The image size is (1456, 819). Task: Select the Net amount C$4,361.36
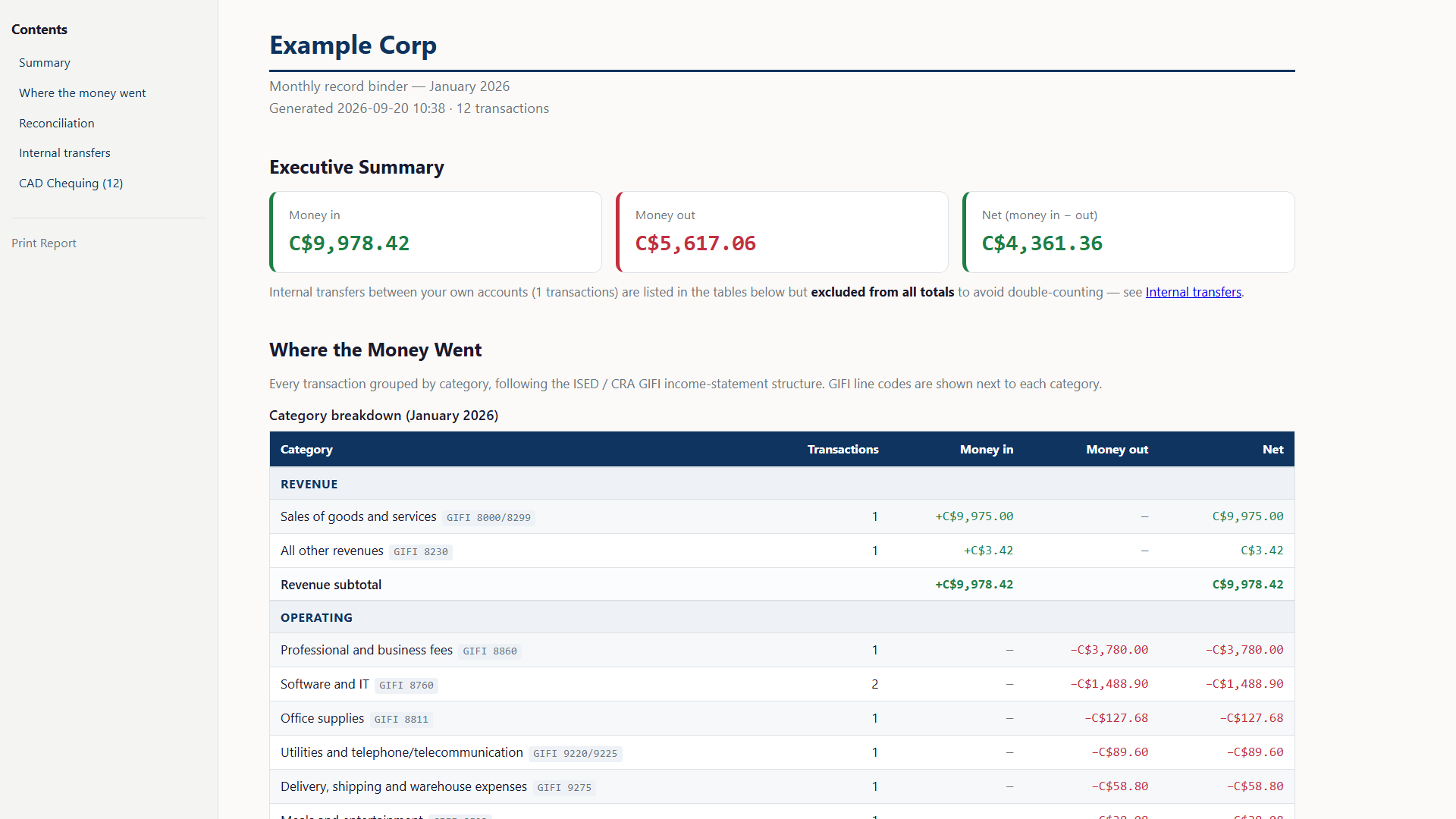click(1042, 243)
